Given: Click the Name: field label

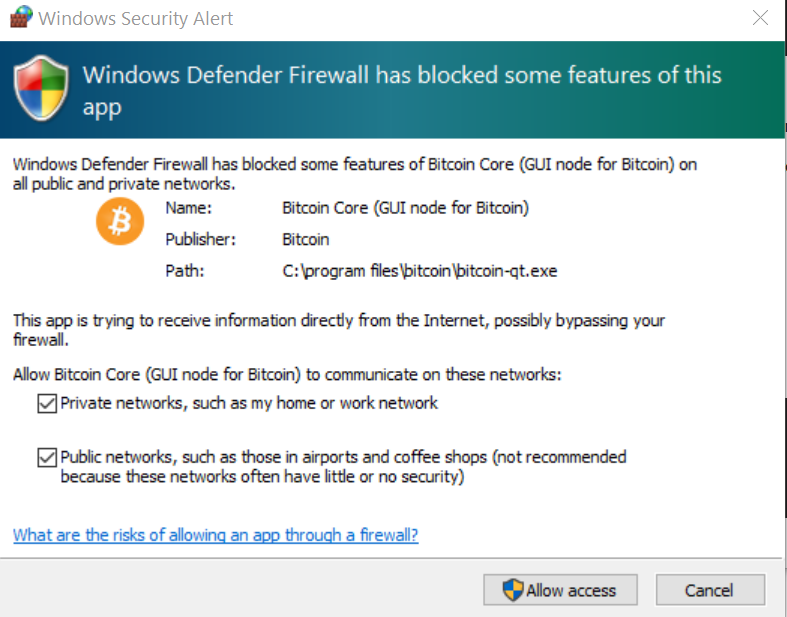Looking at the screenshot, I should click(189, 208).
